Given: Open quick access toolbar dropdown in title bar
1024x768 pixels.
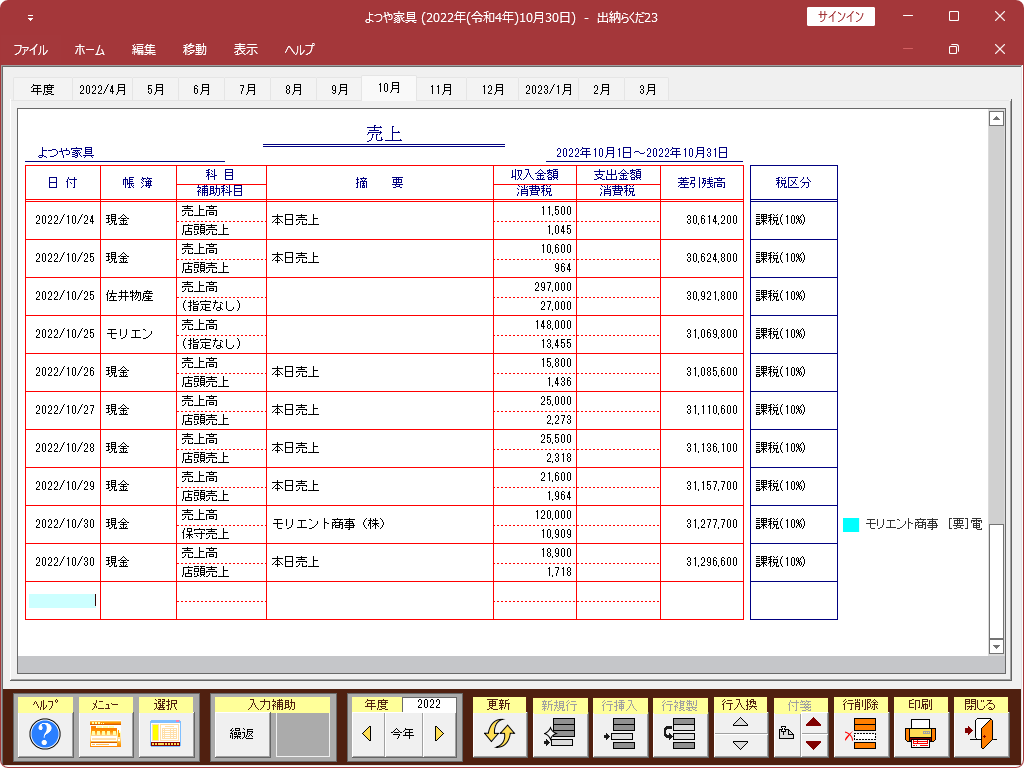Looking at the screenshot, I should click(30, 18).
